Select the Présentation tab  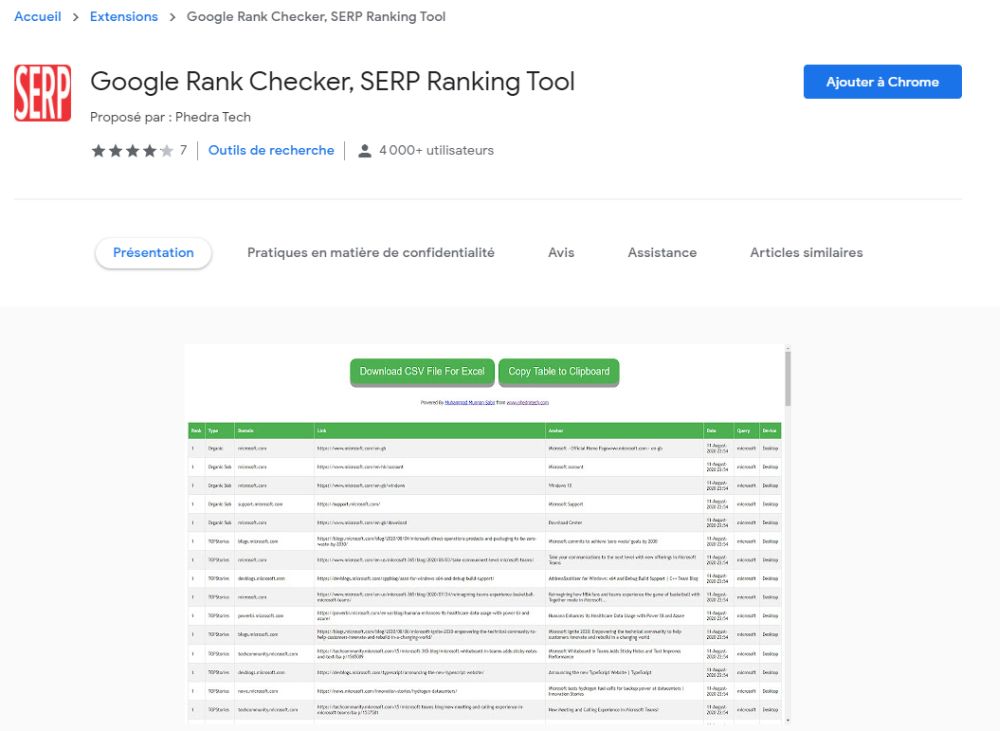pyautogui.click(x=153, y=253)
